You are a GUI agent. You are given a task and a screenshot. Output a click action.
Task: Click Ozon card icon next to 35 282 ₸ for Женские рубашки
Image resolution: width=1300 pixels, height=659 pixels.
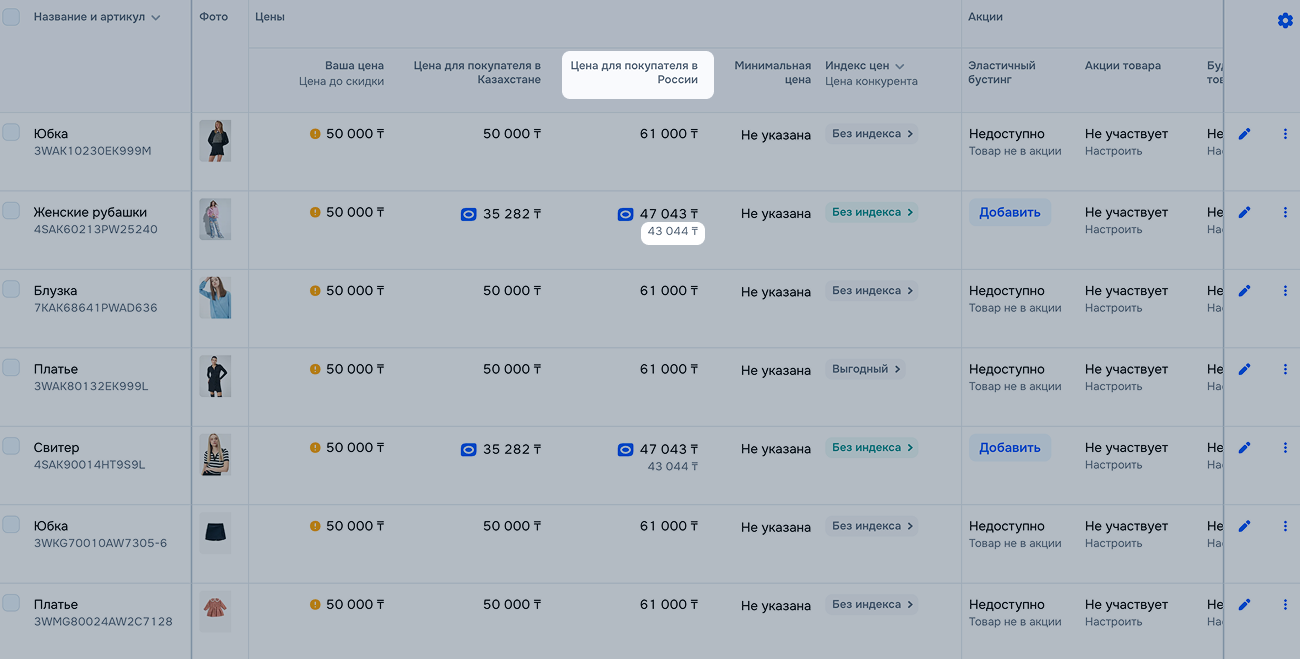pyautogui.click(x=468, y=214)
